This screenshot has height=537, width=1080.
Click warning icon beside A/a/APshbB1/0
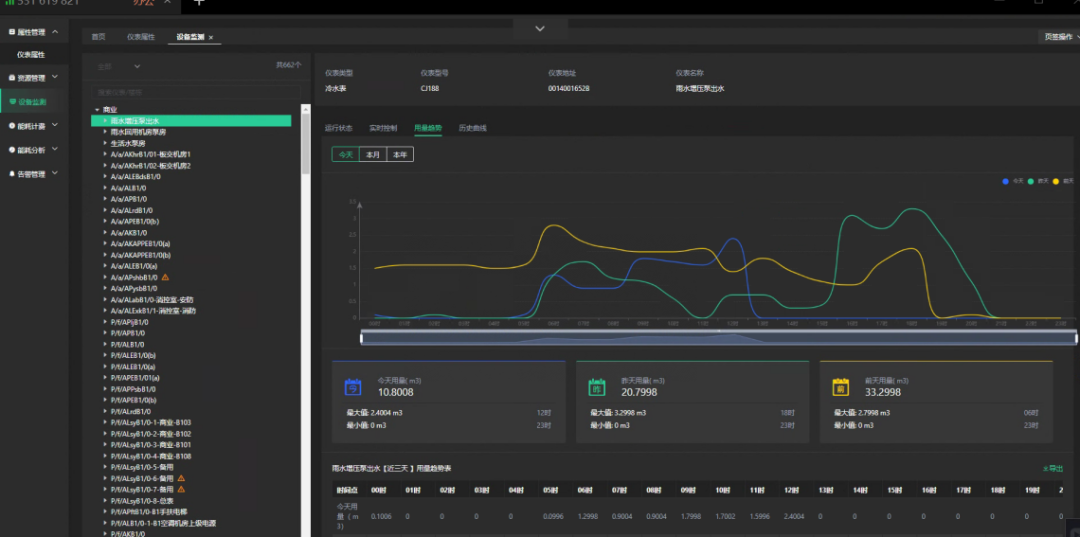(165, 277)
